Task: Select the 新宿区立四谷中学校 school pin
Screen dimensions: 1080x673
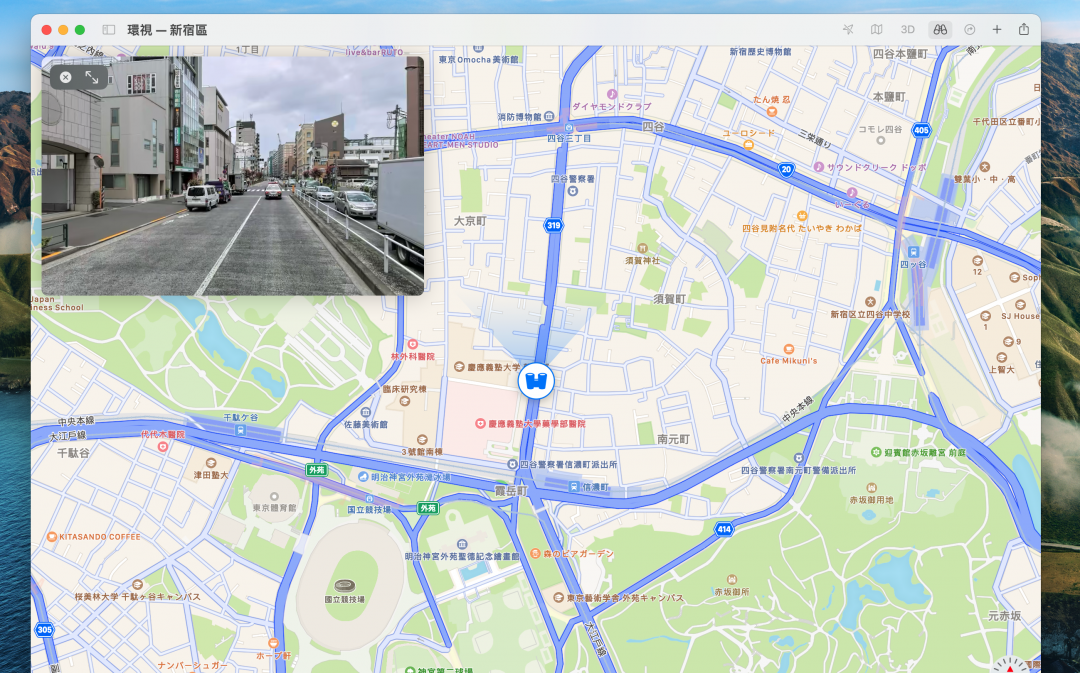Action: coord(871,302)
